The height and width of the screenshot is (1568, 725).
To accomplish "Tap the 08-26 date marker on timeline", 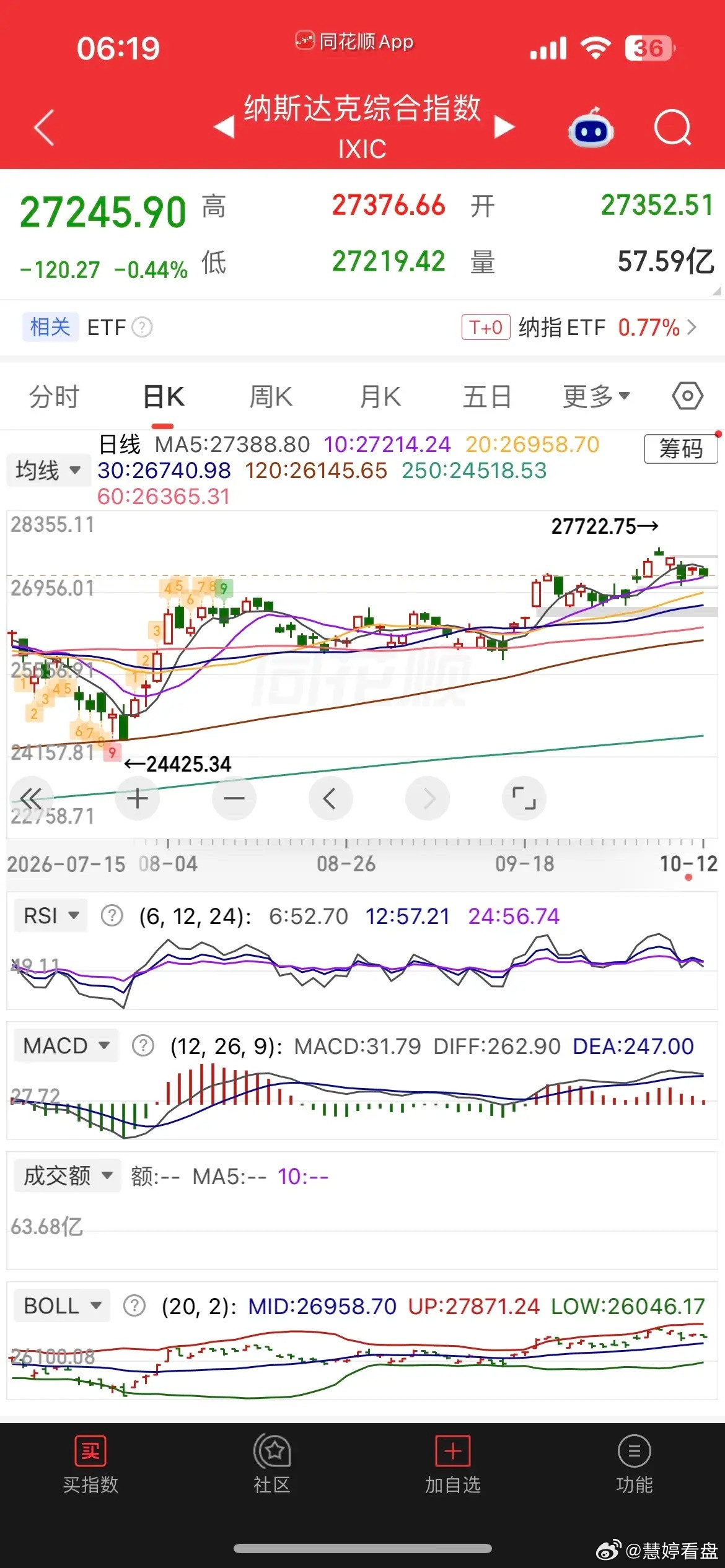I will point(346,863).
